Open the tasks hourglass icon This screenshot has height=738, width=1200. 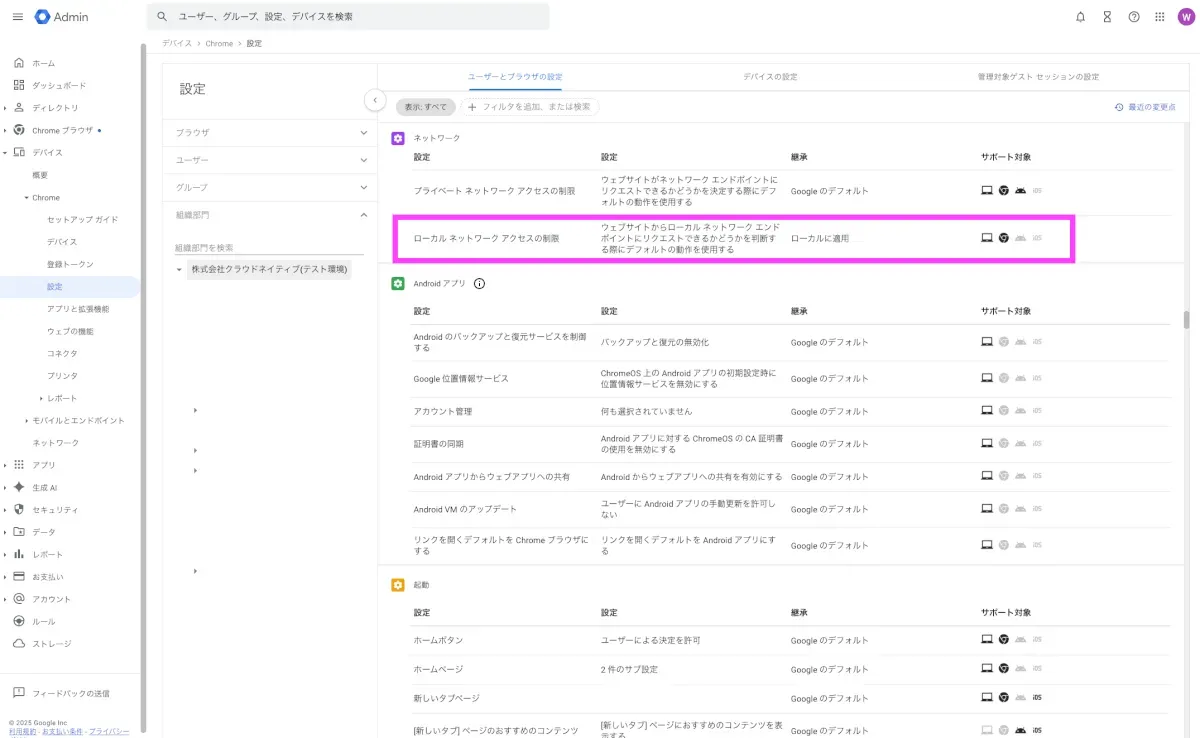pyautogui.click(x=1107, y=17)
